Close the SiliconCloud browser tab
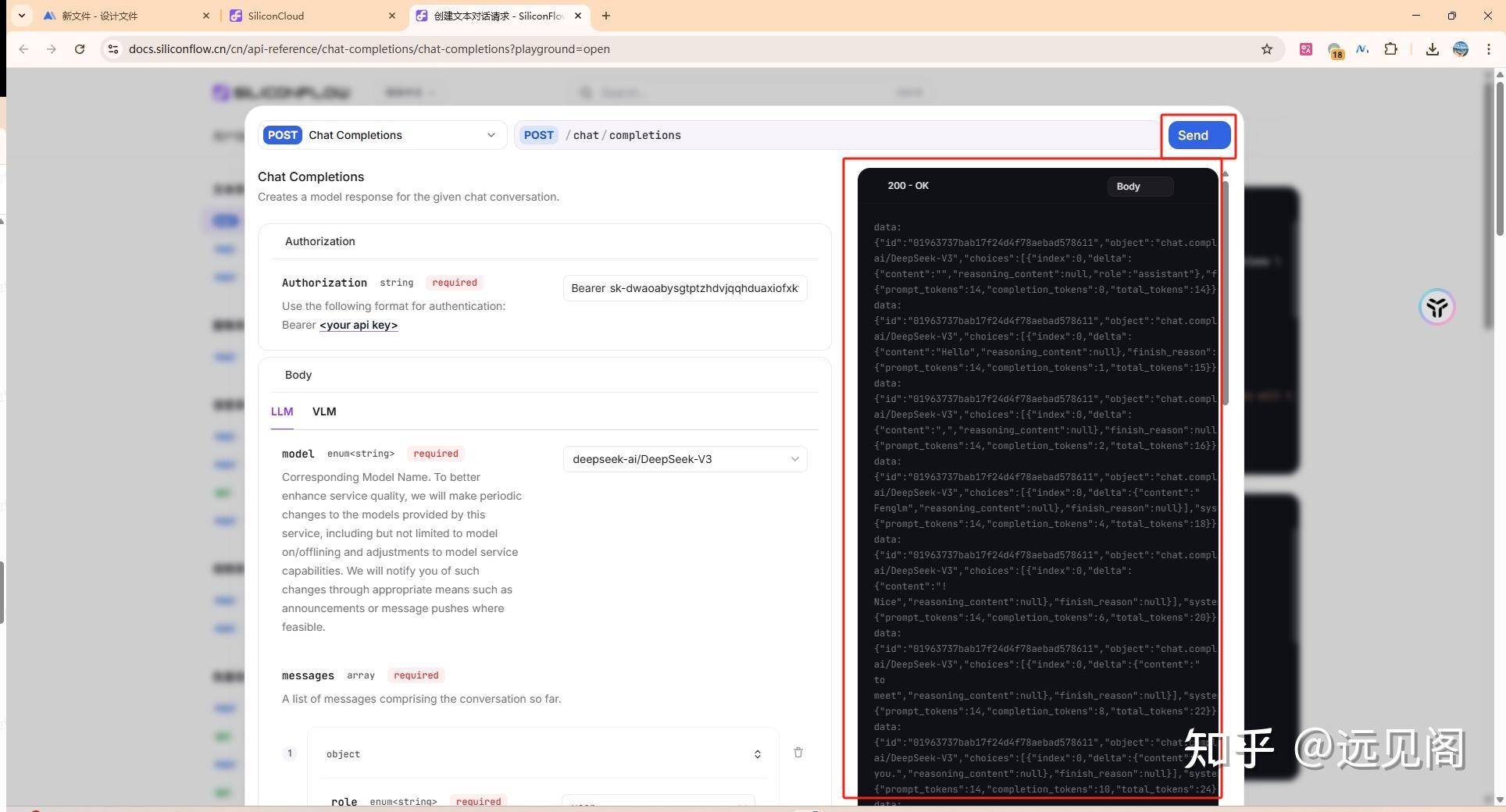Viewport: 1506px width, 812px height. [x=392, y=16]
